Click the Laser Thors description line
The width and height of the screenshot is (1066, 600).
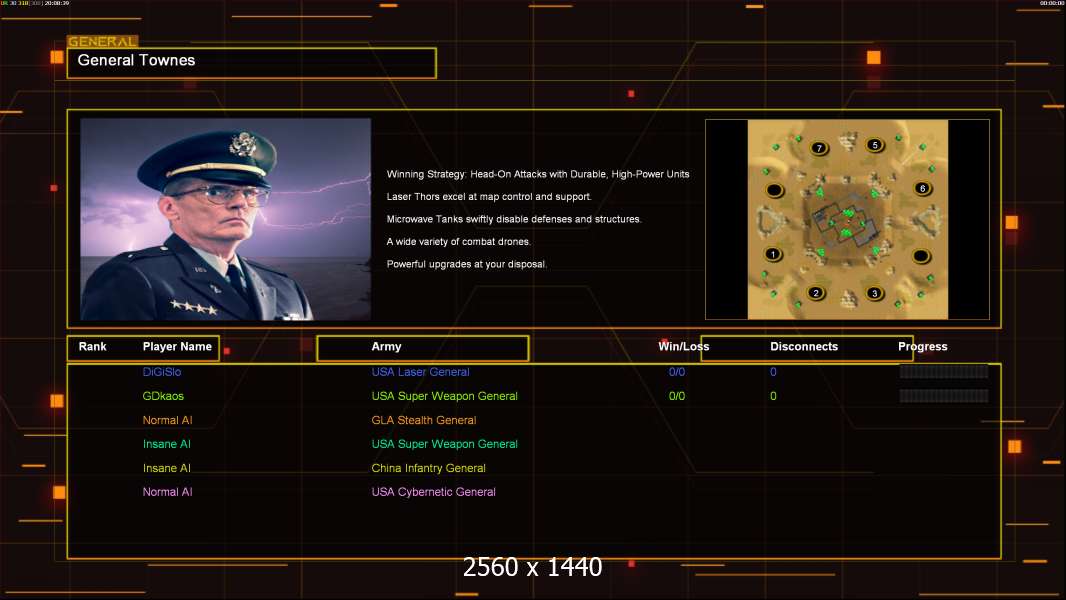[x=489, y=196]
